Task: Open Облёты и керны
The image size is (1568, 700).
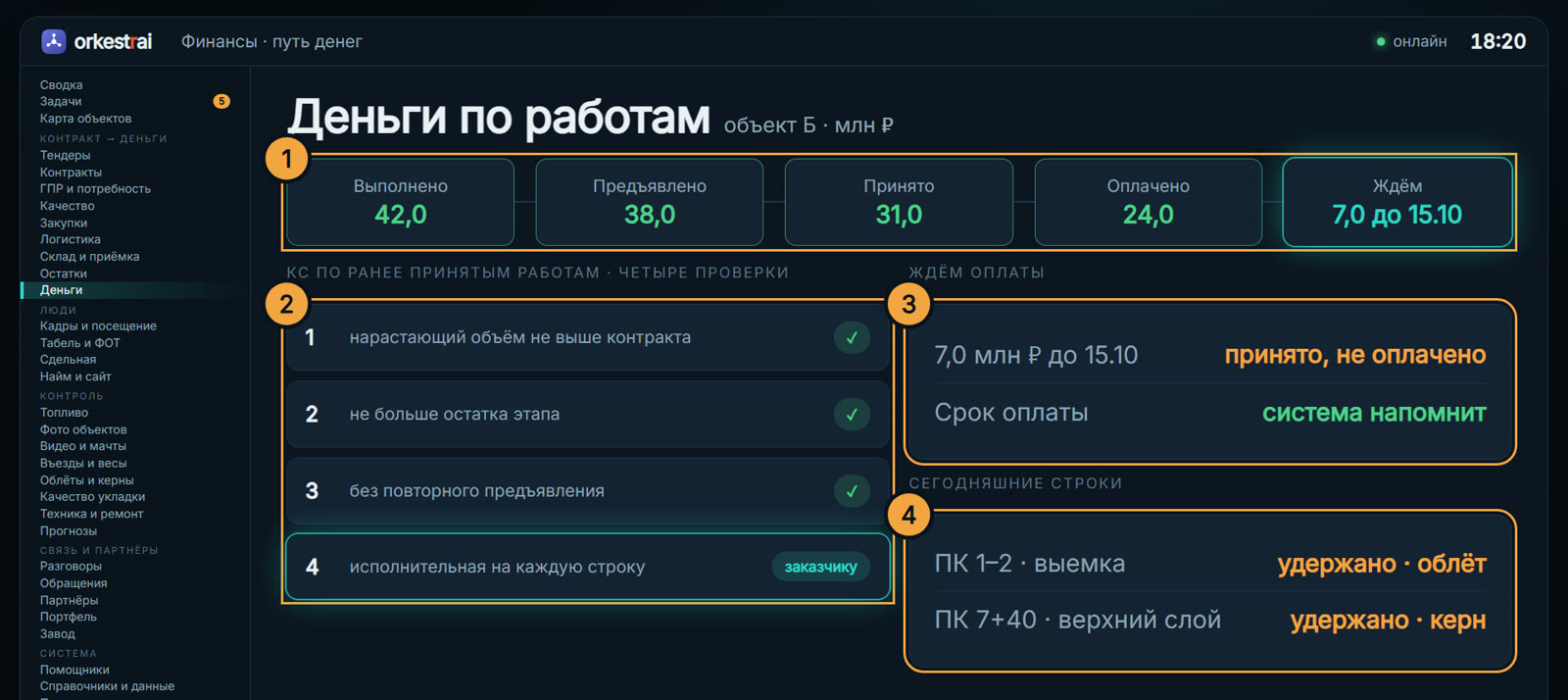Action: [x=86, y=480]
